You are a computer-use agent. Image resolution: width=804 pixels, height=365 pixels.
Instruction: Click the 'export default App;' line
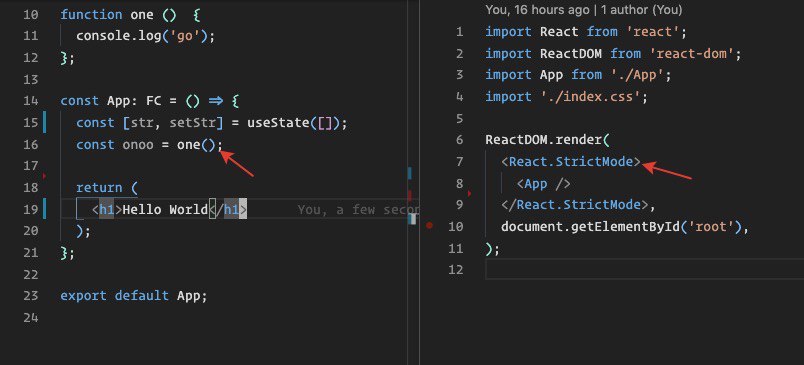[134, 296]
